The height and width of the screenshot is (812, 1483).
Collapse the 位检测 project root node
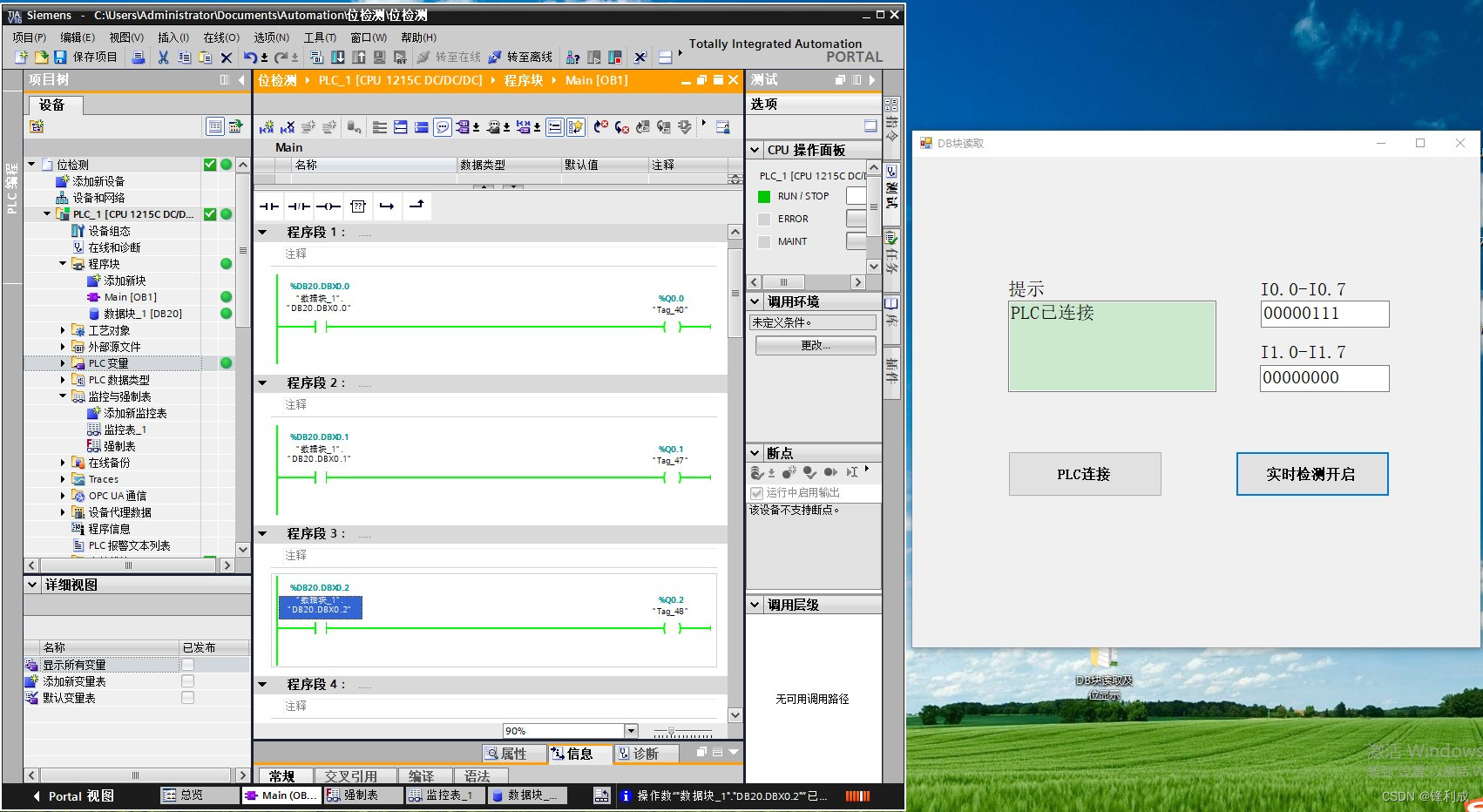click(x=32, y=164)
